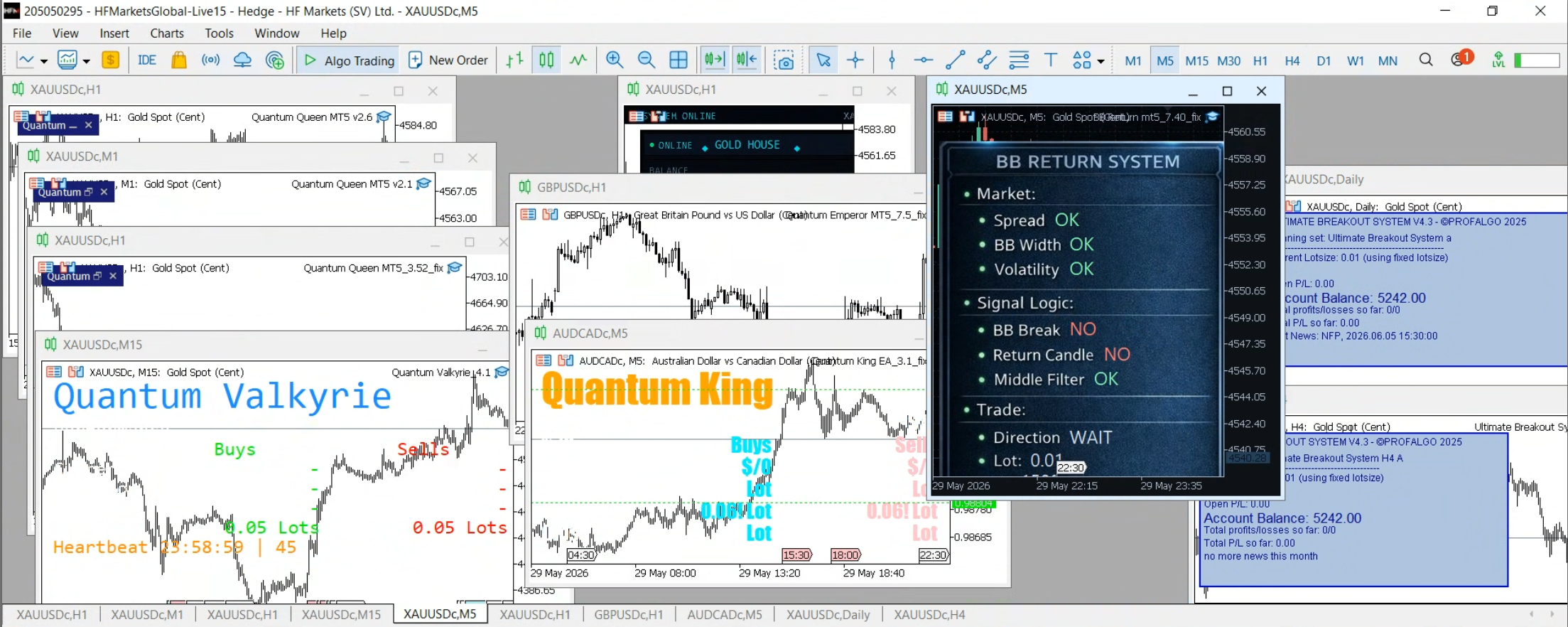This screenshot has height=627, width=1568.
Task: Insert Fibonacci retracement tool
Action: [x=1019, y=60]
